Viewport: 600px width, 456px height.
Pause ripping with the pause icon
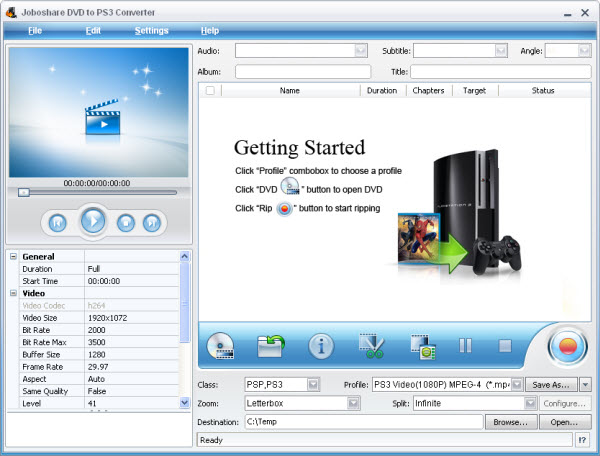(x=465, y=346)
